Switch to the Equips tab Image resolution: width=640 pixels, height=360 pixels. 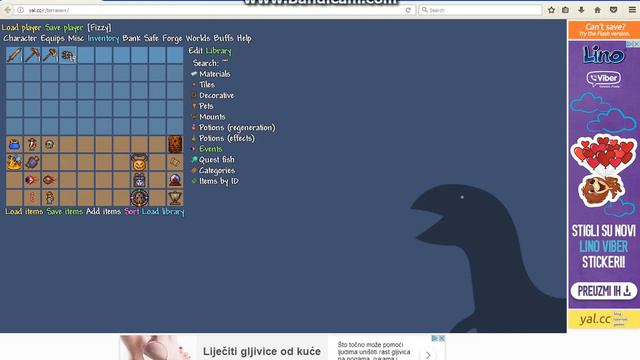(52, 38)
